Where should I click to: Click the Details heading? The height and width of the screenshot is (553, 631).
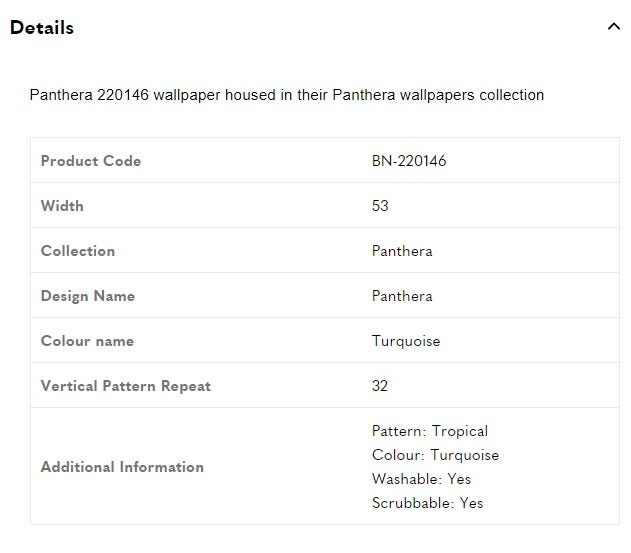tap(42, 28)
